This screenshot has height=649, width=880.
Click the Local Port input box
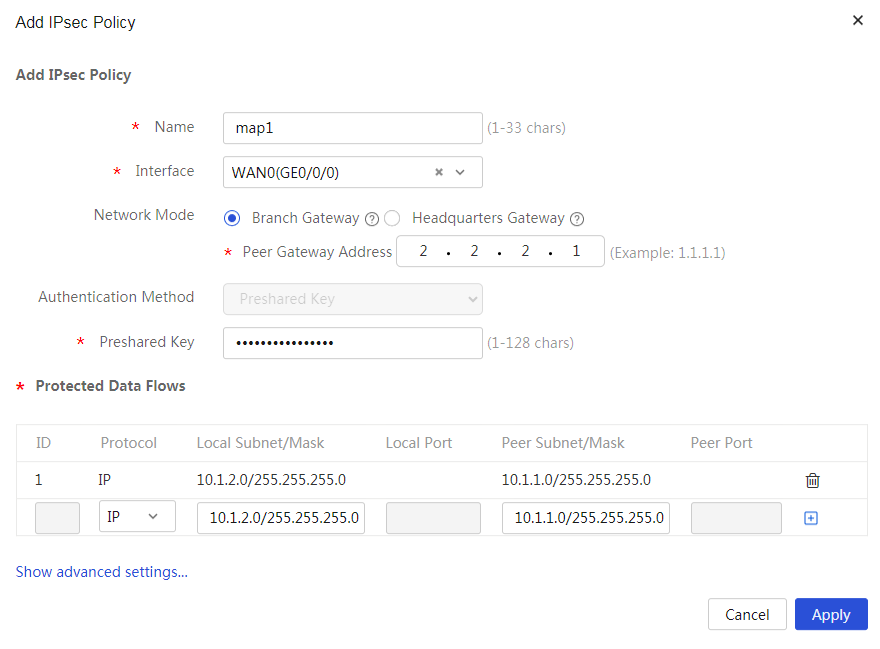pos(433,518)
